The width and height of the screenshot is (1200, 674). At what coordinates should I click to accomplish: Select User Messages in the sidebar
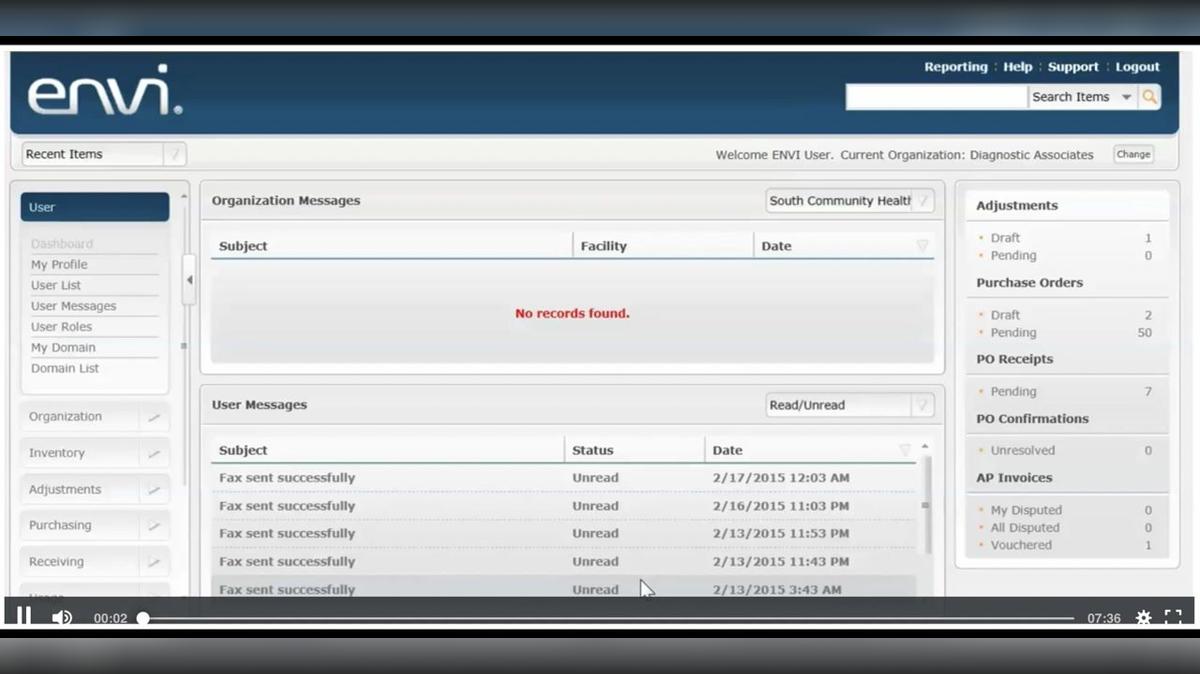pos(73,306)
